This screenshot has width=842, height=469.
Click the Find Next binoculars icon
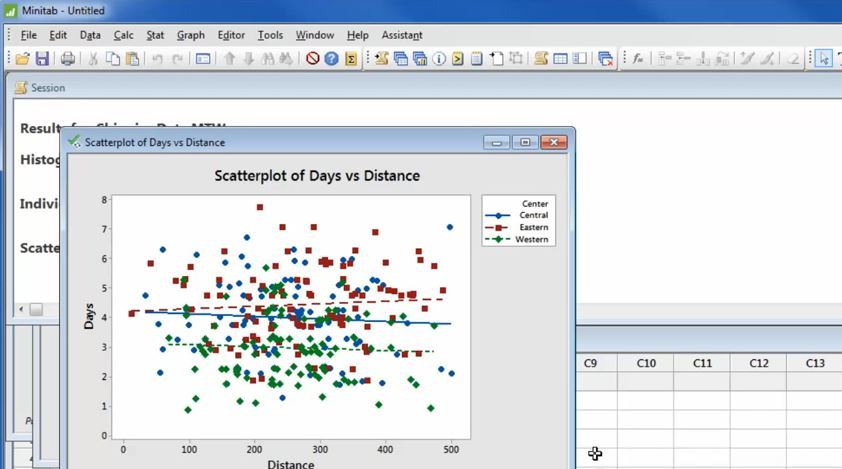click(x=286, y=58)
